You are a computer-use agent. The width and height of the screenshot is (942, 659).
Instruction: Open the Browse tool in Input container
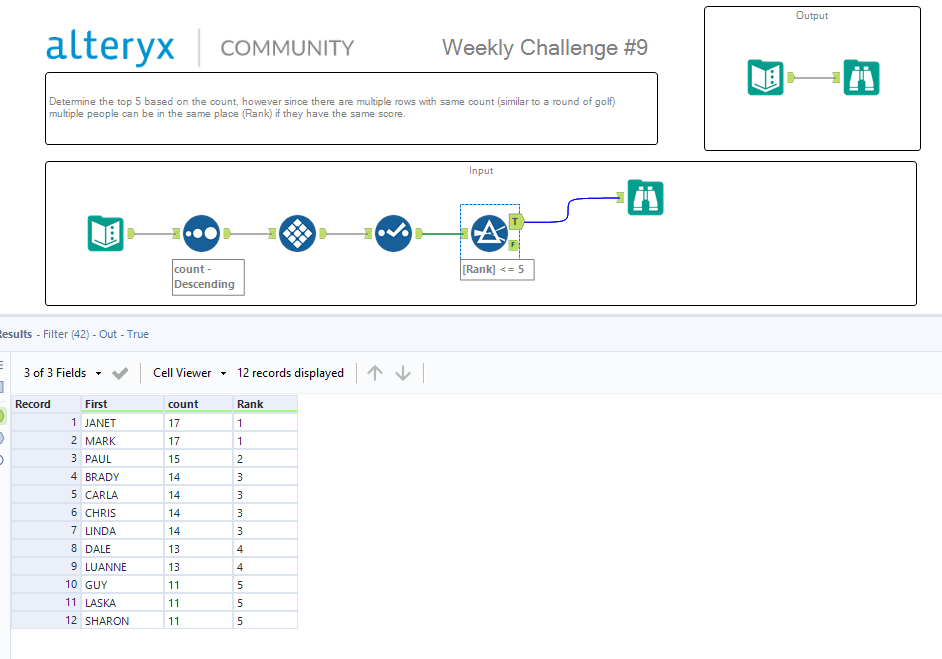[x=645, y=198]
